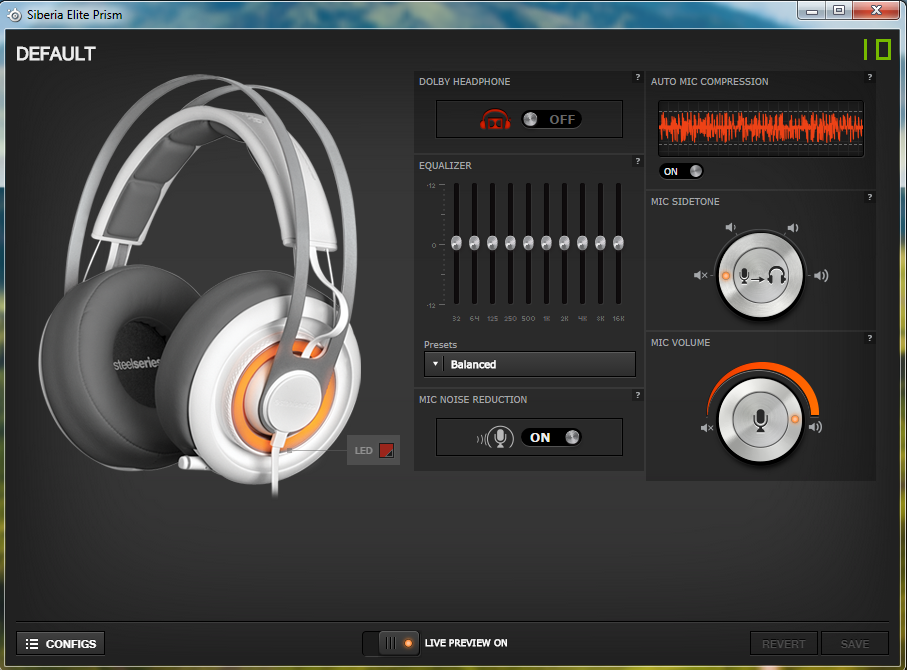Click the mic volume mute icon
907x670 pixels.
click(707, 427)
